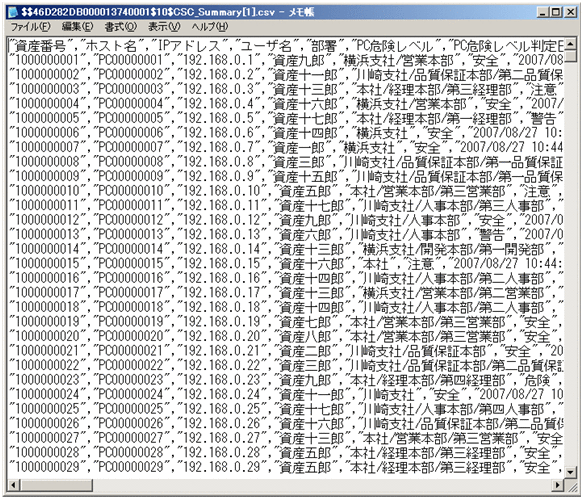Click the IP address "192.168.0.27"

(x=222, y=439)
